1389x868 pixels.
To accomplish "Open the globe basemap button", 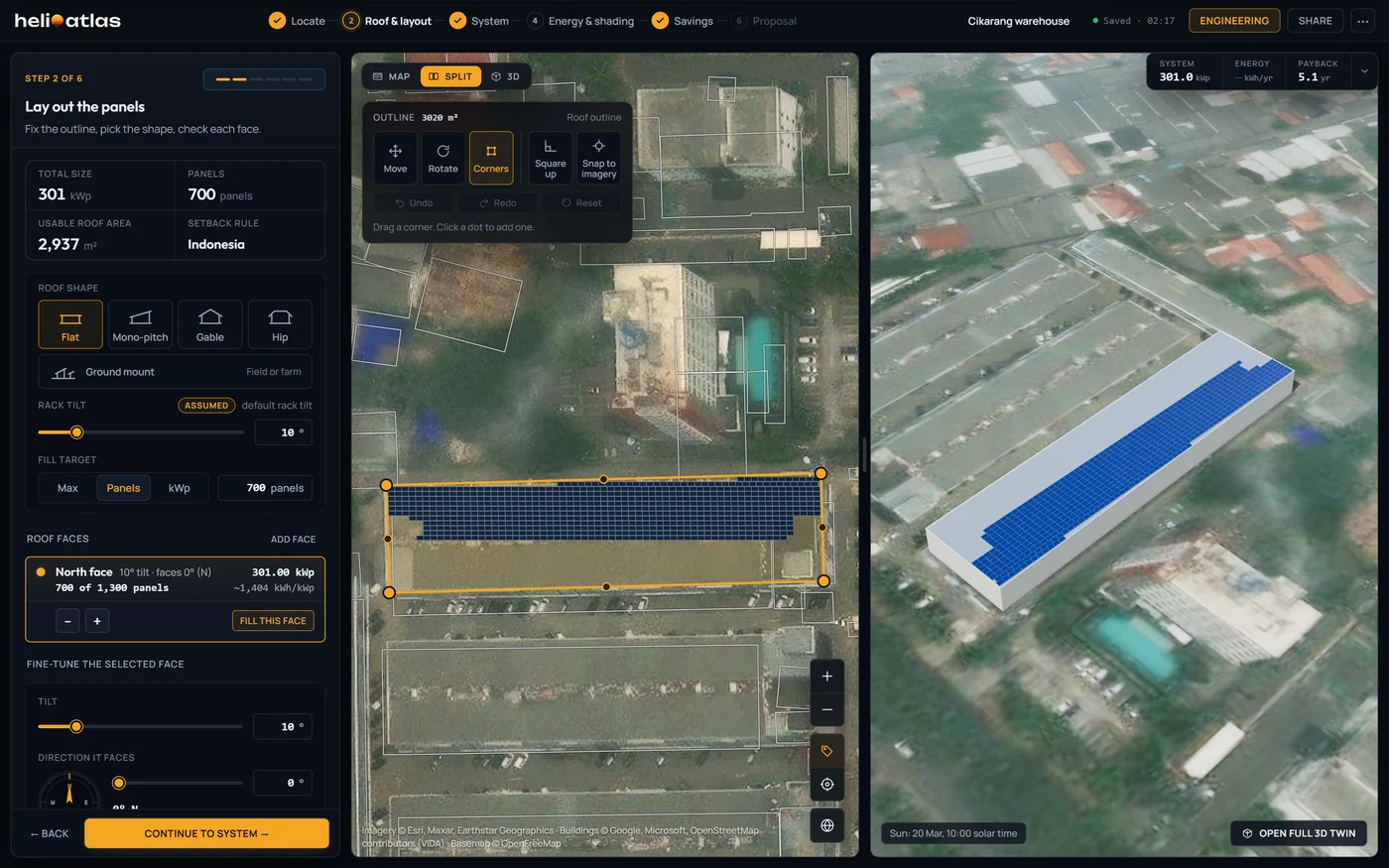I will pos(827,825).
